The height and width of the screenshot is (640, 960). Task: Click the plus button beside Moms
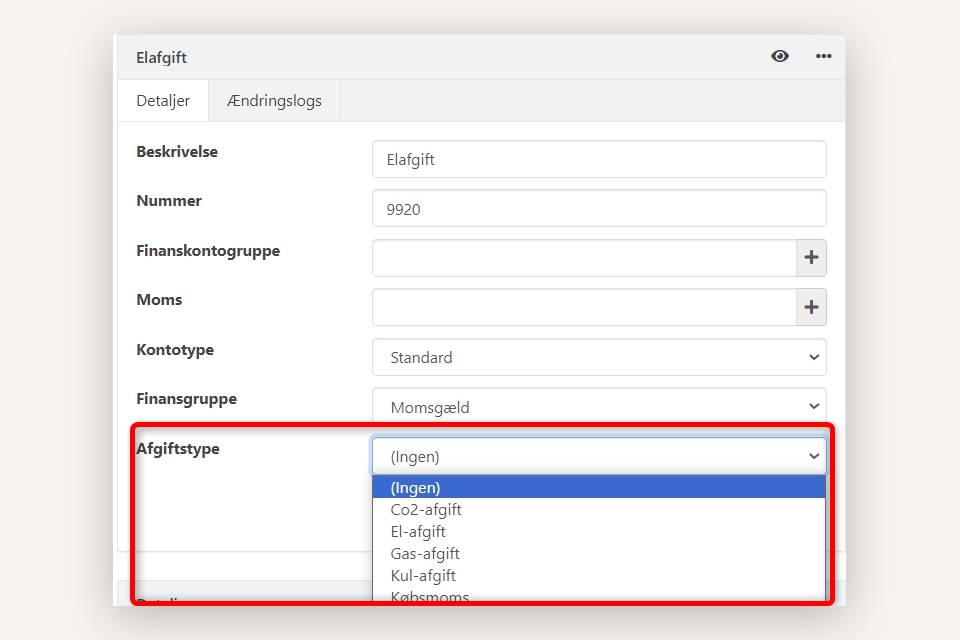(x=811, y=308)
